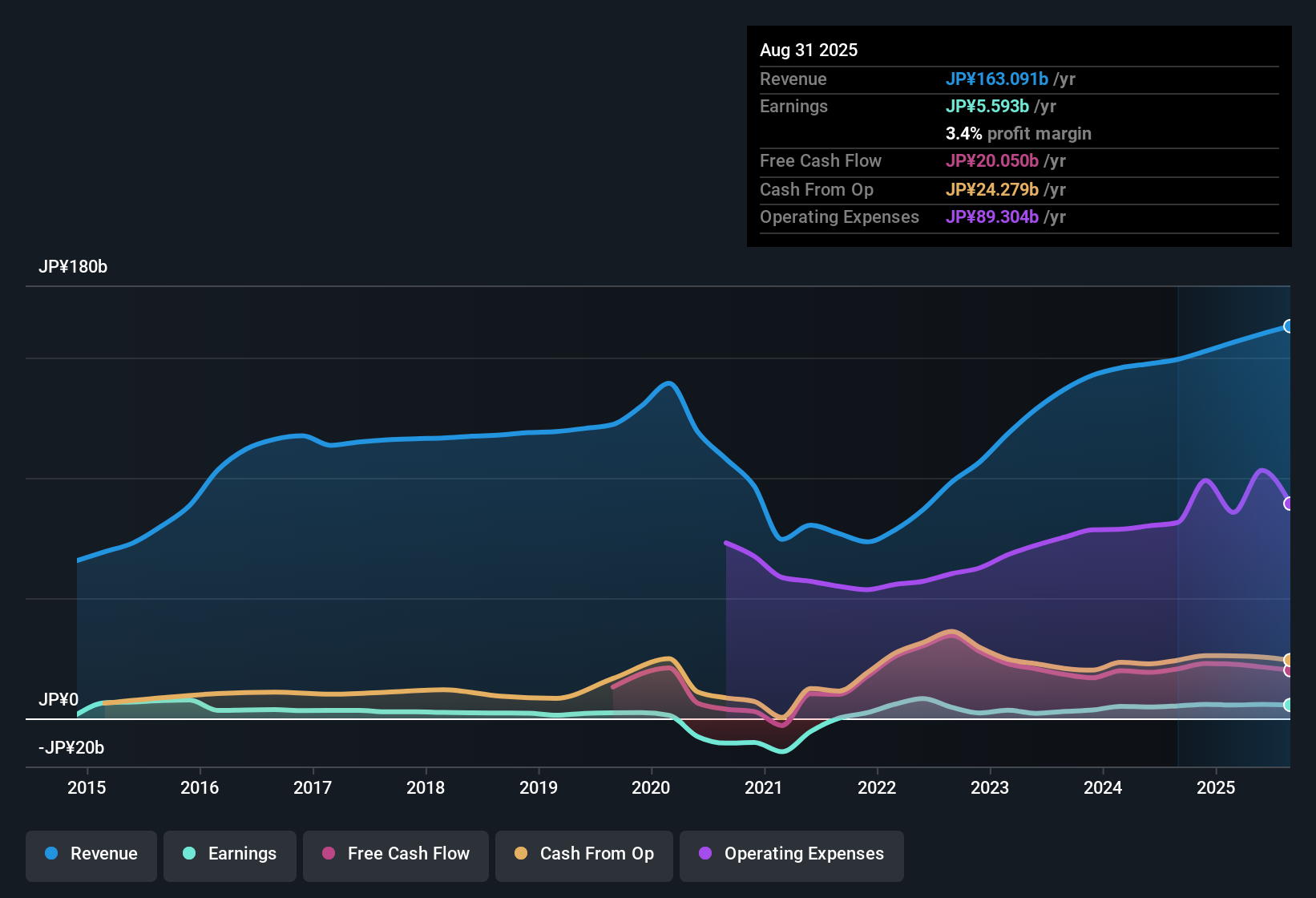Click the 2021 axis position on the chart
Image resolution: width=1316 pixels, height=898 pixels.
tap(765, 787)
